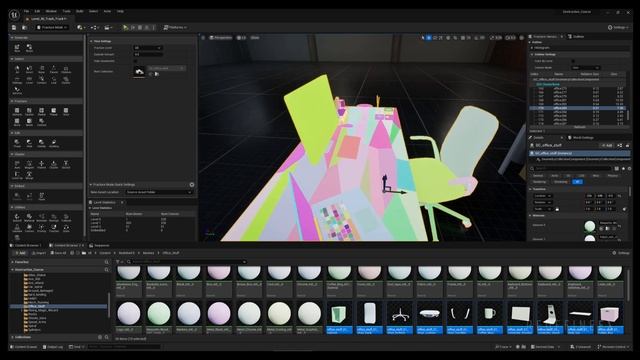Enable the Actor filter in Details
The height and width of the screenshot is (360, 640).
tap(555, 176)
